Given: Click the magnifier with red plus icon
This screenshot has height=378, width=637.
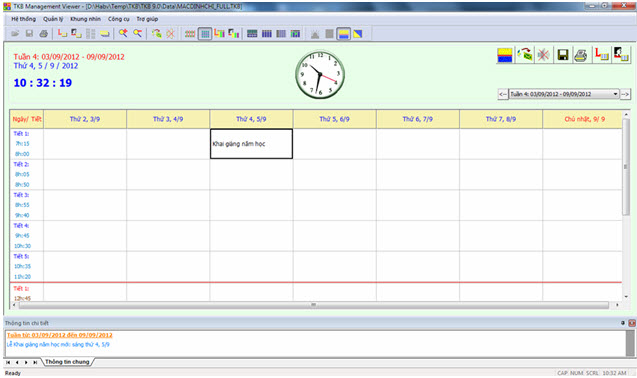Looking at the screenshot, I should click(x=123, y=34).
